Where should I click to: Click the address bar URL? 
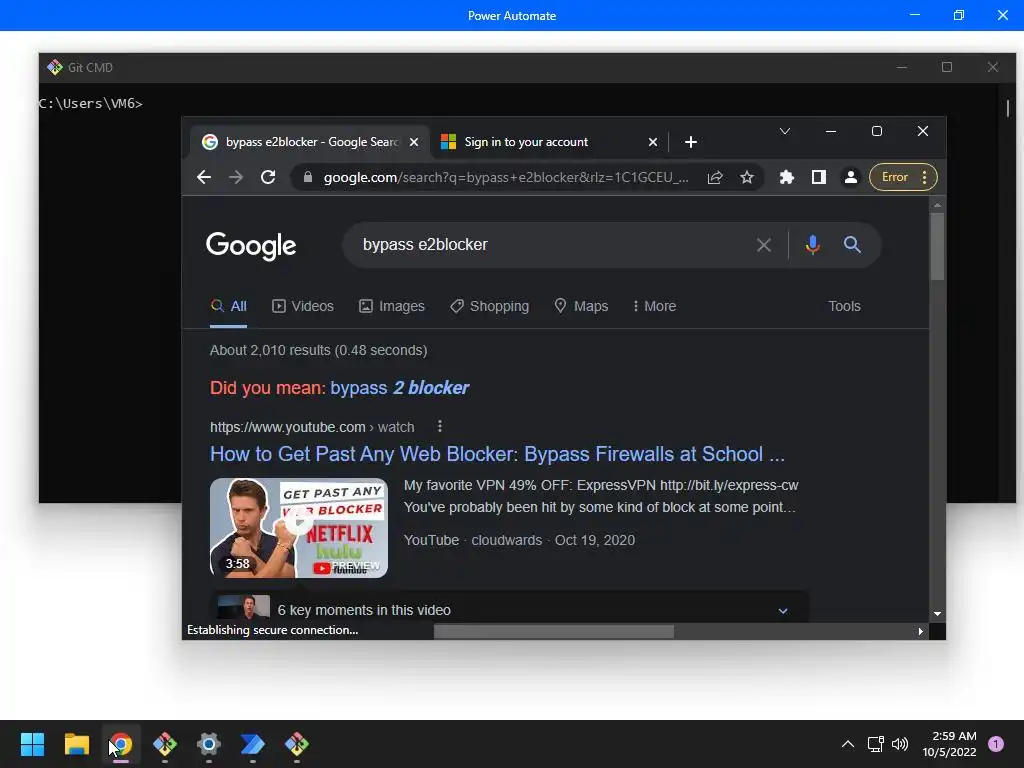[506, 177]
